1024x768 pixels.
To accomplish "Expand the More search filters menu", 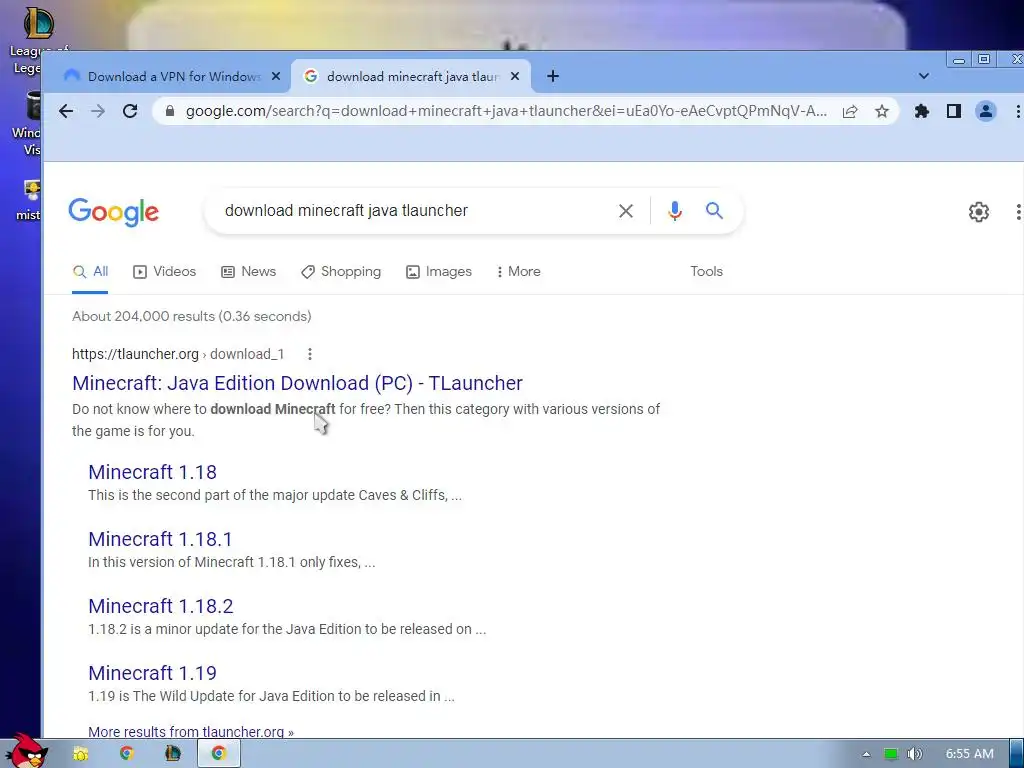I will pyautogui.click(x=519, y=272).
